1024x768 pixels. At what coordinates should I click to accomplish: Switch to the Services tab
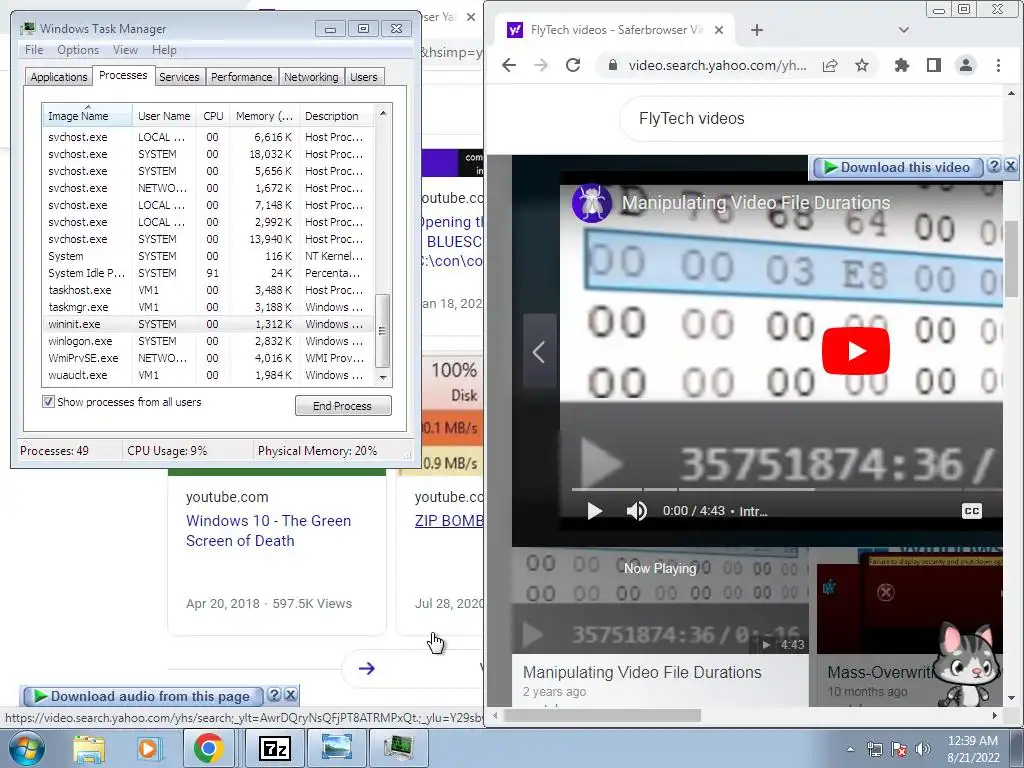point(179,77)
